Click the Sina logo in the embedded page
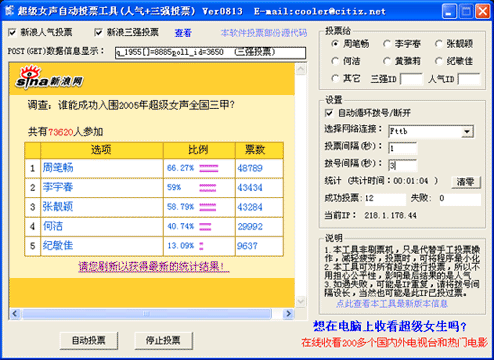This screenshot has width=494, height=360. (x=49, y=78)
